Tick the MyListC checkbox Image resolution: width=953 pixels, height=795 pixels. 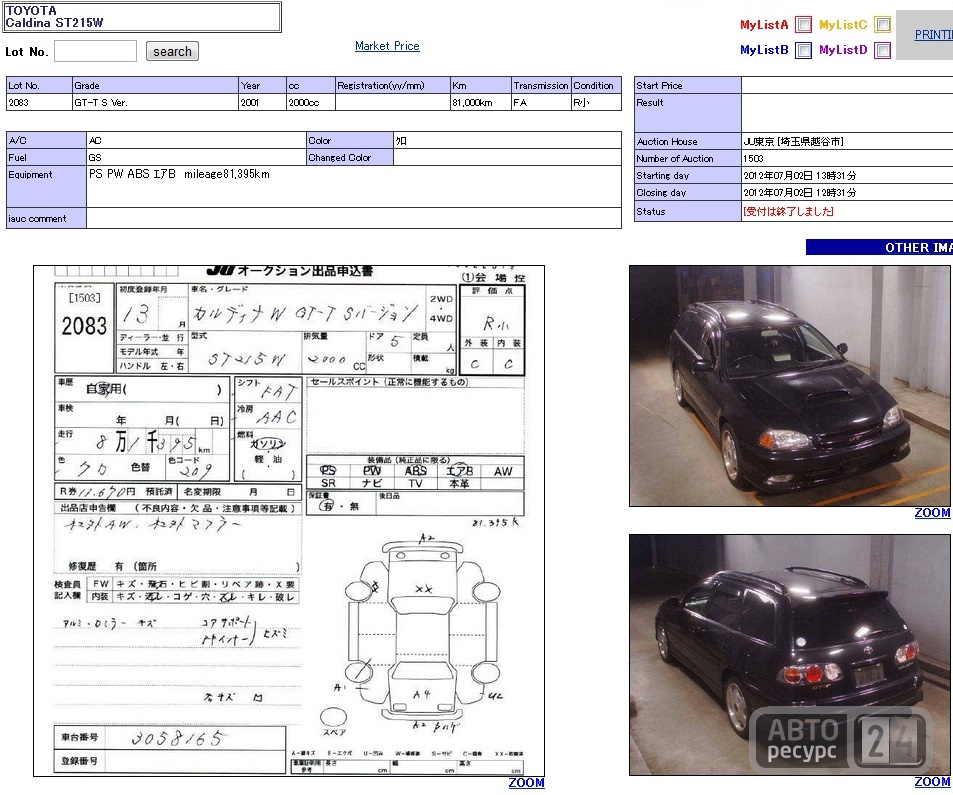pos(882,24)
